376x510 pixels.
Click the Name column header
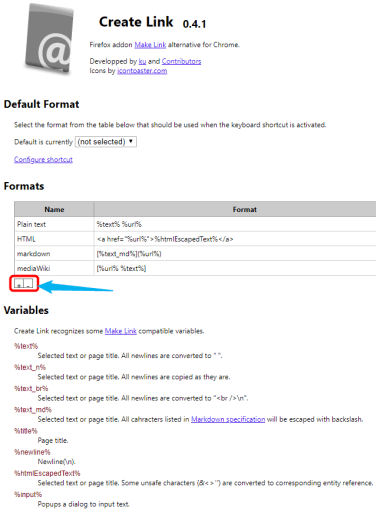tap(54, 209)
